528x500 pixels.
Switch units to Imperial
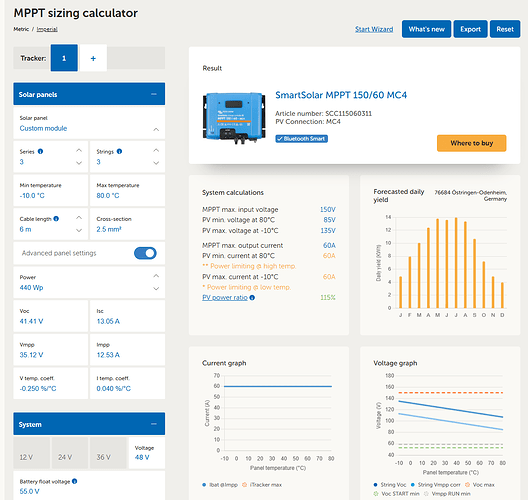pyautogui.click(x=47, y=29)
